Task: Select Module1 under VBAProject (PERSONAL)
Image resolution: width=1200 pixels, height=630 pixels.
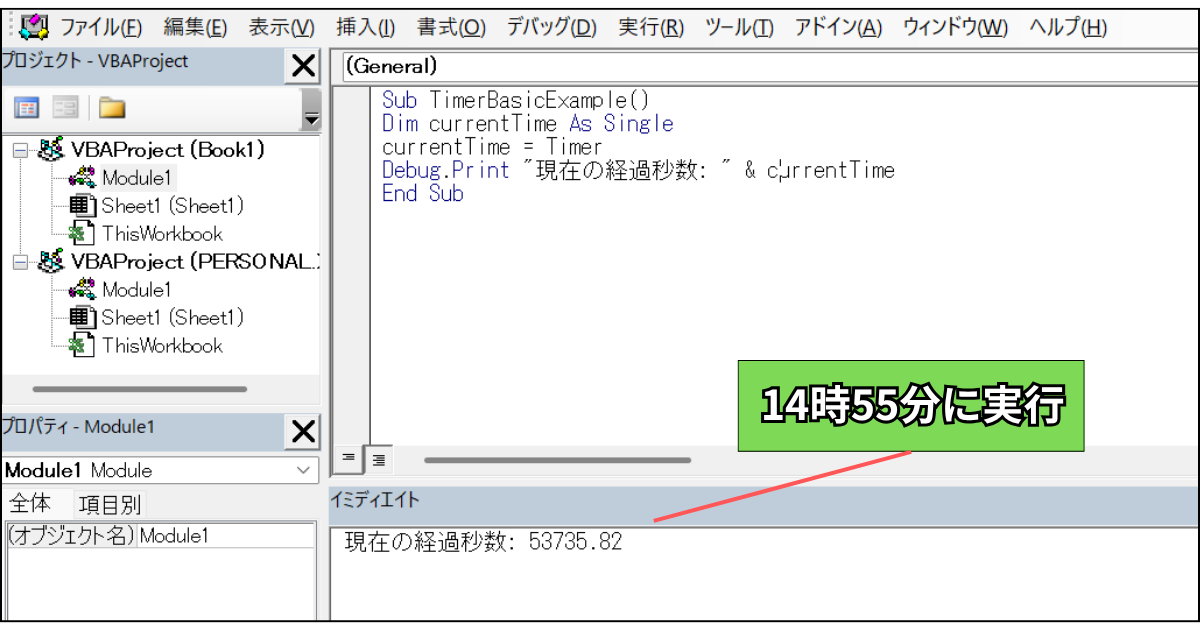Action: 138,290
